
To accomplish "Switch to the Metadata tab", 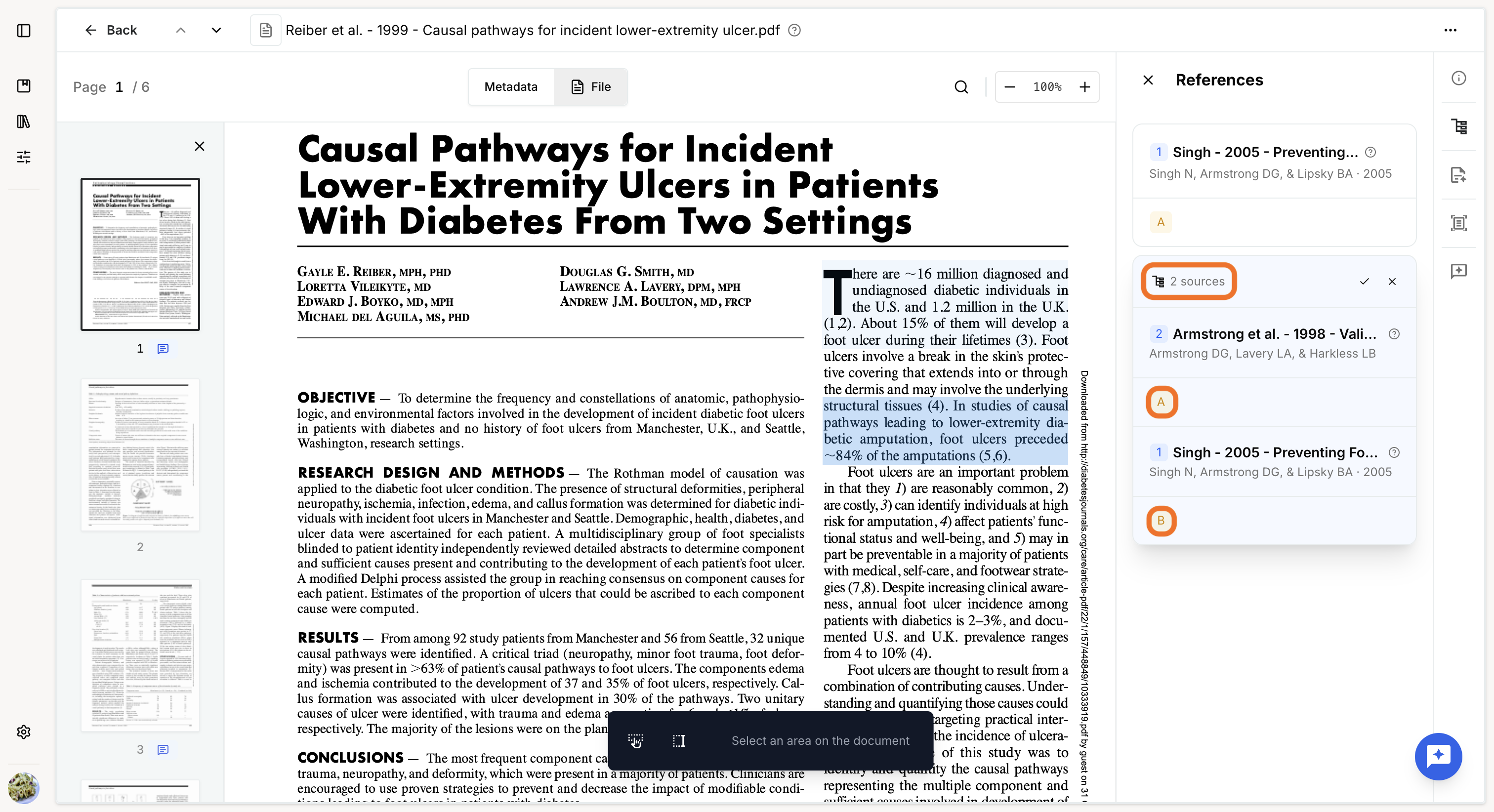I will coord(511,86).
